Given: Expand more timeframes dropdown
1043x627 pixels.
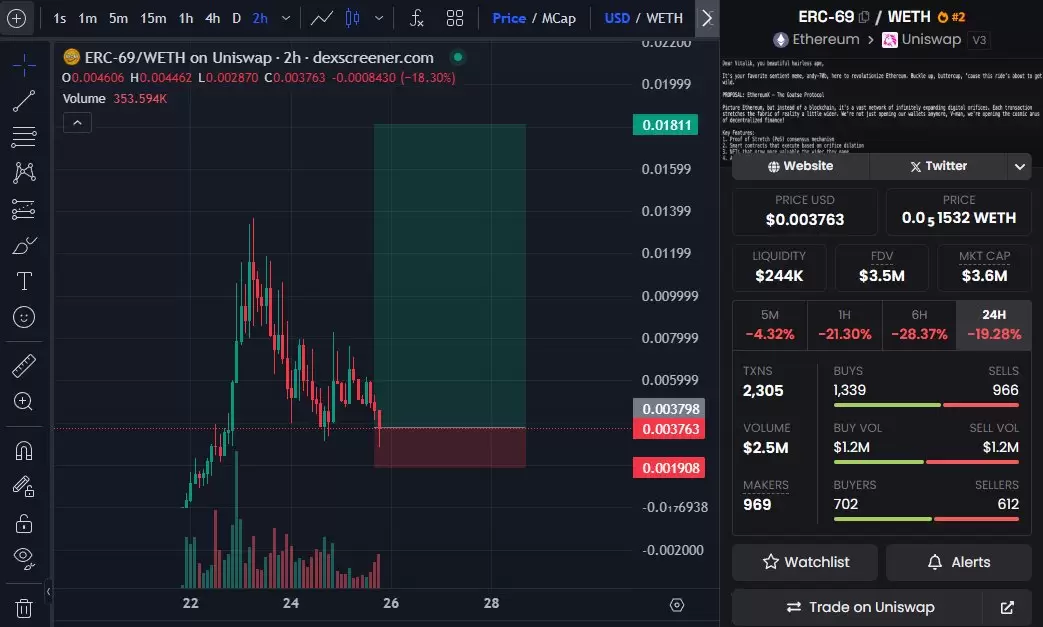Looking at the screenshot, I should point(286,18).
